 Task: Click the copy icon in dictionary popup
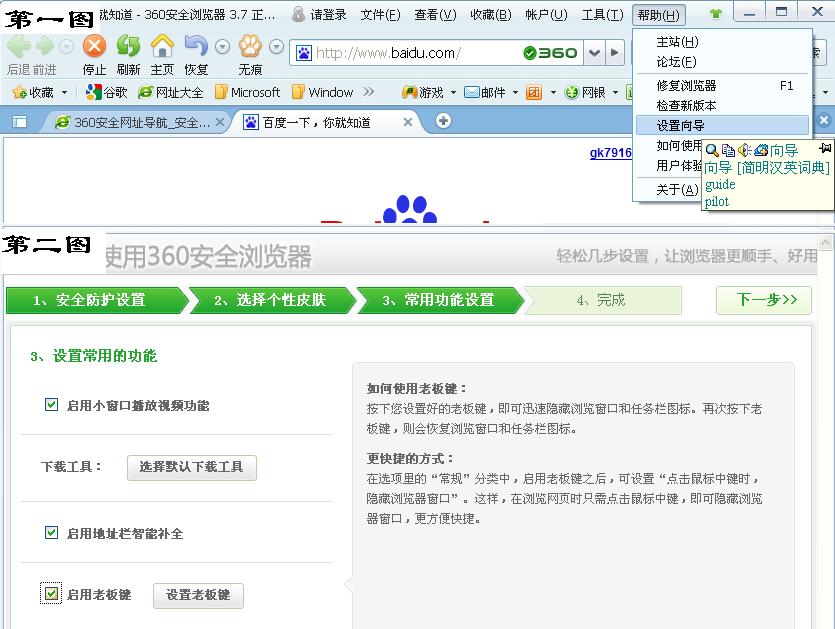[x=728, y=150]
